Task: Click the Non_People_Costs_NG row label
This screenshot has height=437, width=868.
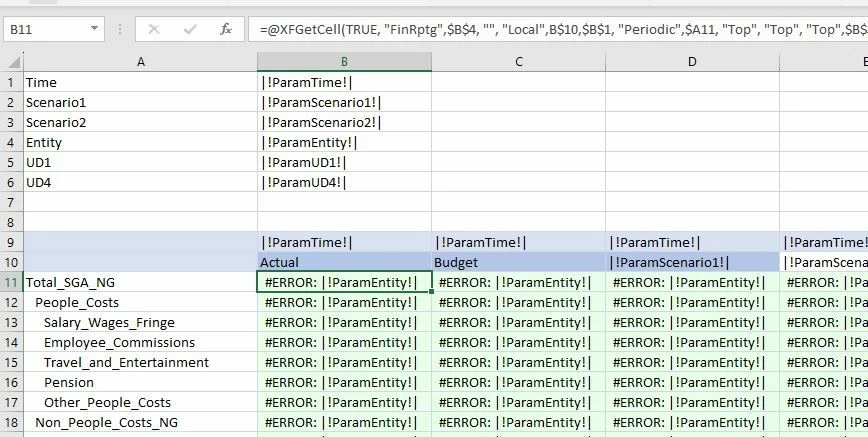Action: (x=141, y=421)
